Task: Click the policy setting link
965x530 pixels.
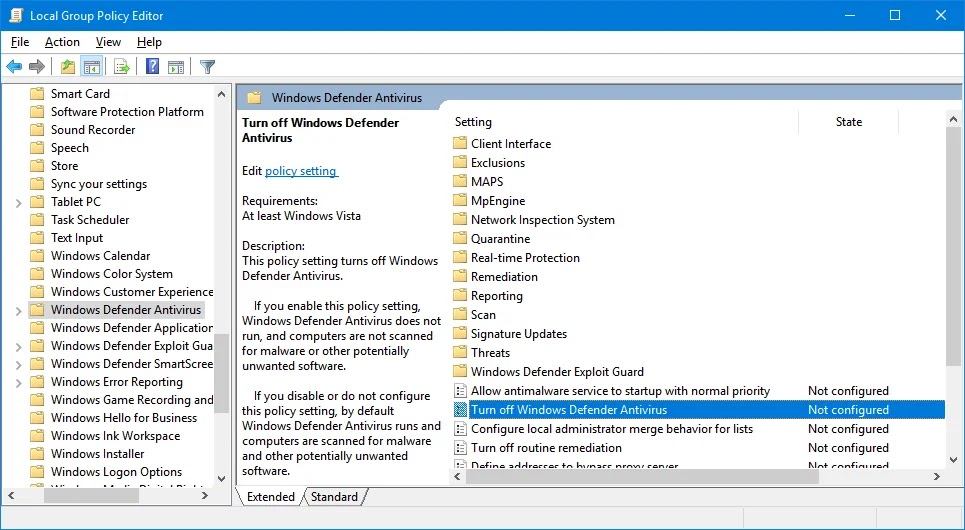Action: [301, 171]
